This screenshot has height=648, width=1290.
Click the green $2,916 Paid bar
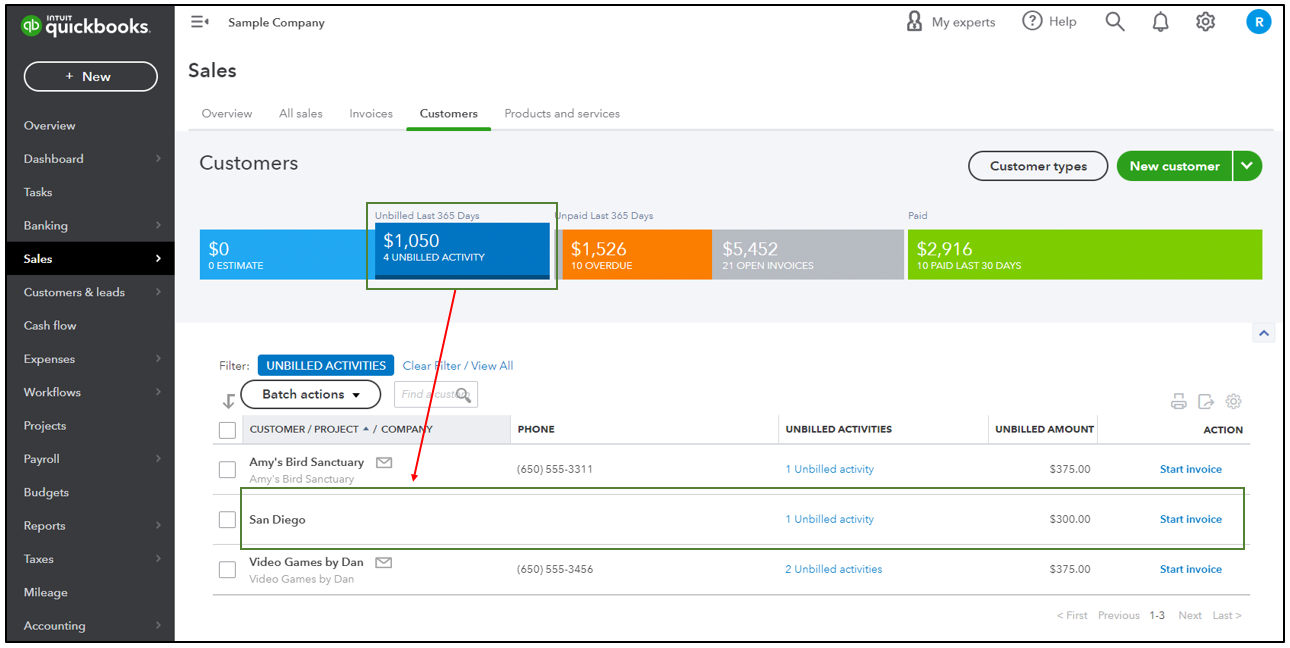[1084, 254]
